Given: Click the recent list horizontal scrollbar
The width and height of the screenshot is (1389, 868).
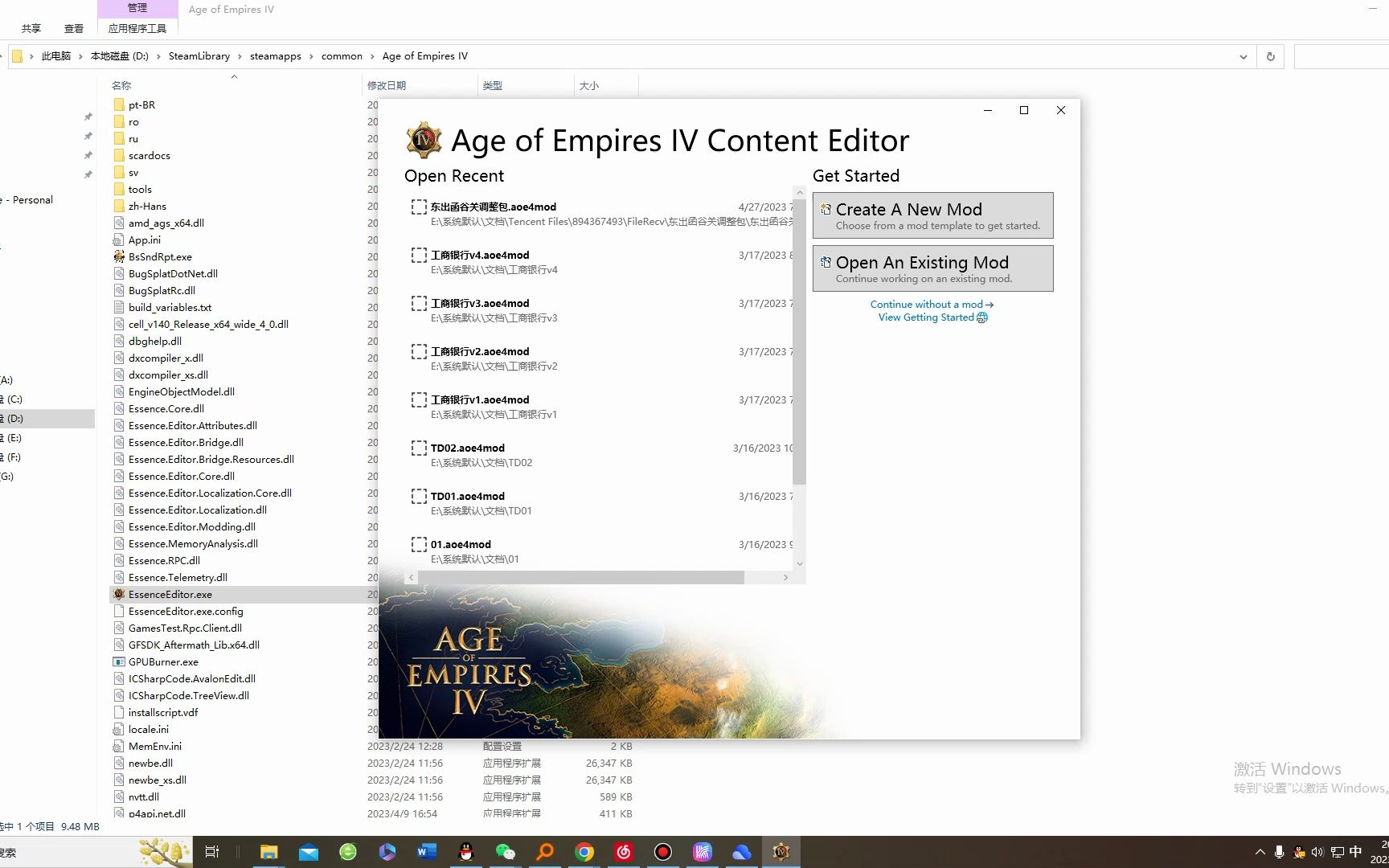Looking at the screenshot, I should (x=580, y=577).
